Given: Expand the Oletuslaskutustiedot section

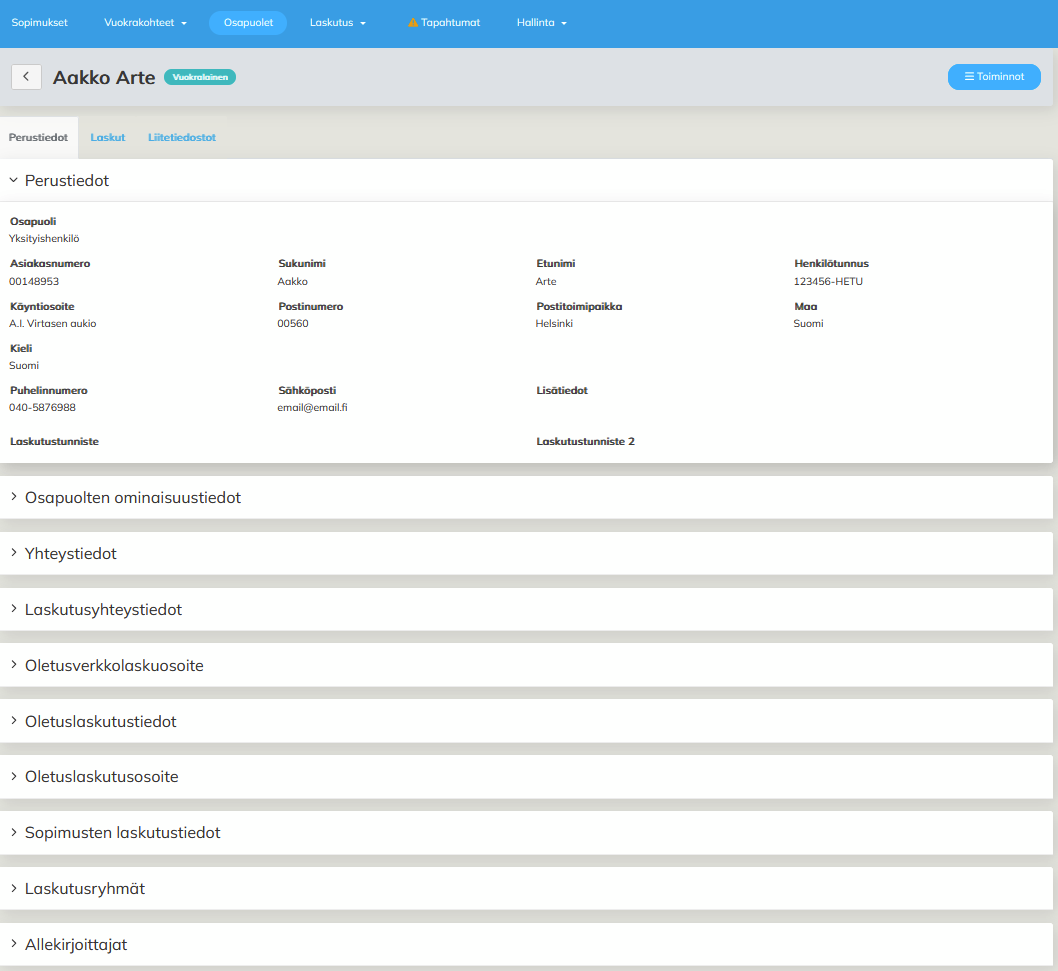Looking at the screenshot, I should (x=100, y=722).
